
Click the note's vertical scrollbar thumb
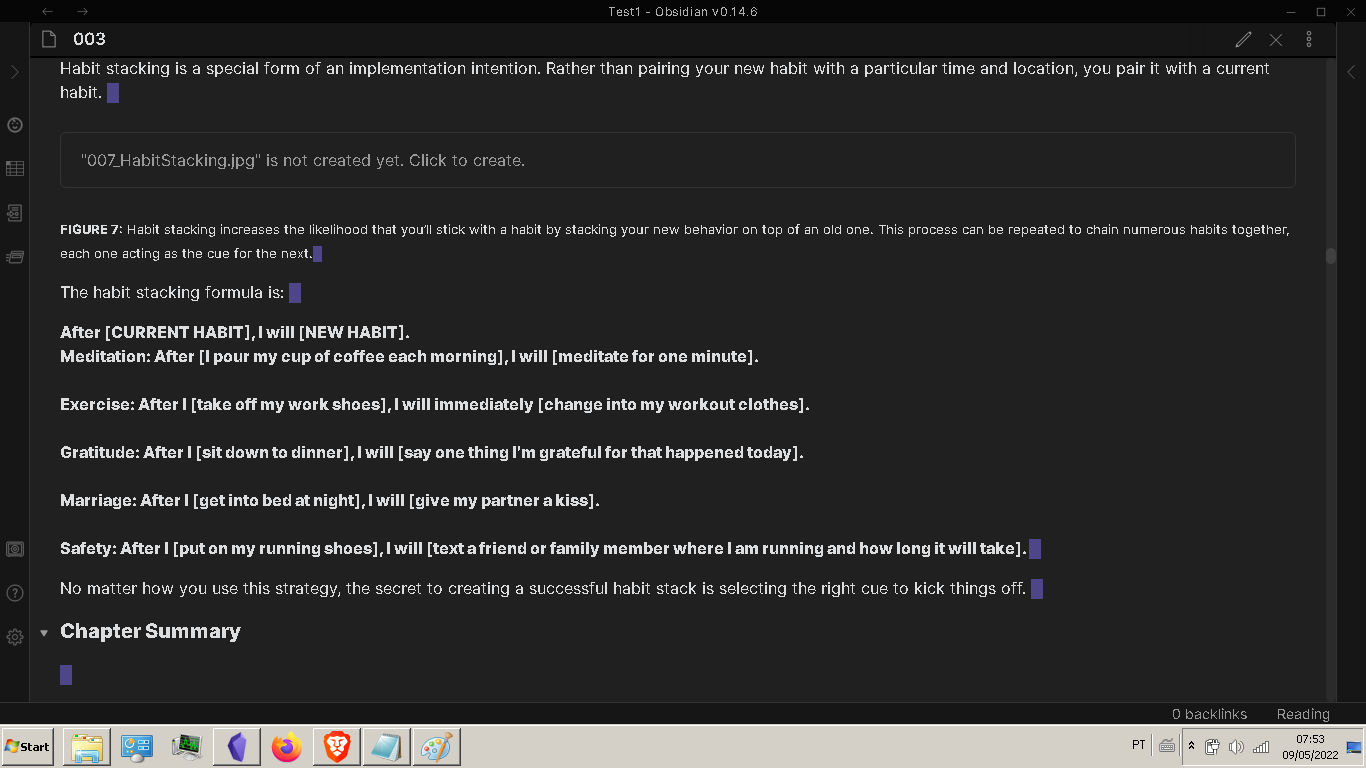click(1331, 255)
